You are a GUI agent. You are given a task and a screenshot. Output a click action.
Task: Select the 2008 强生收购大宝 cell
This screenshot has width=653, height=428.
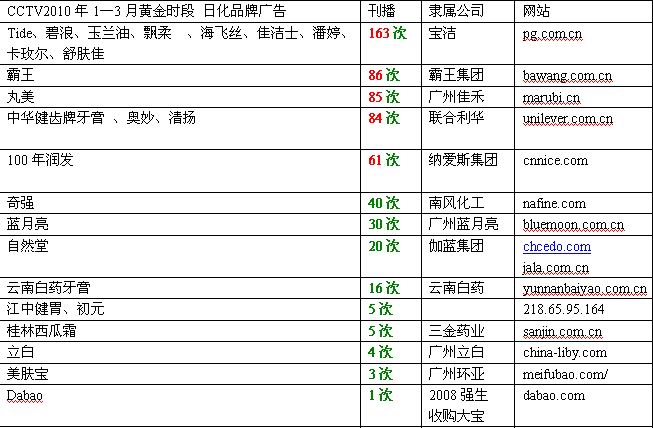coord(458,405)
